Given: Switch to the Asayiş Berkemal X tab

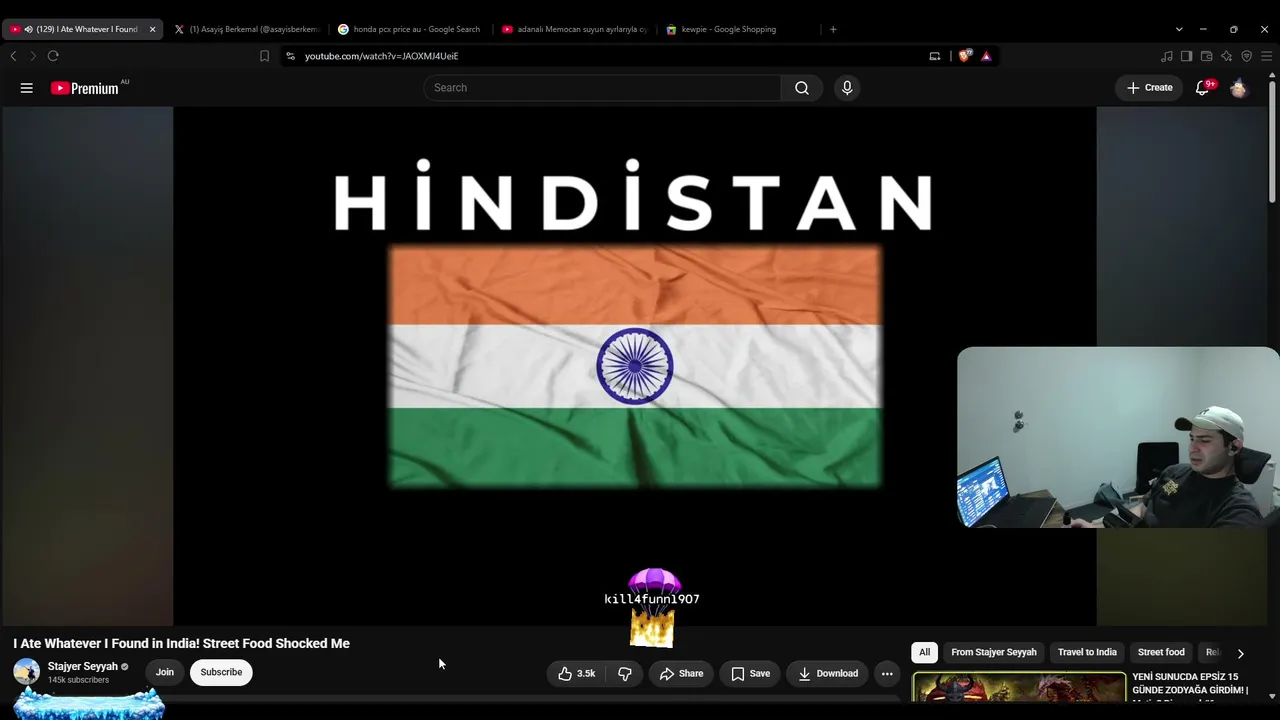Looking at the screenshot, I should point(247,29).
